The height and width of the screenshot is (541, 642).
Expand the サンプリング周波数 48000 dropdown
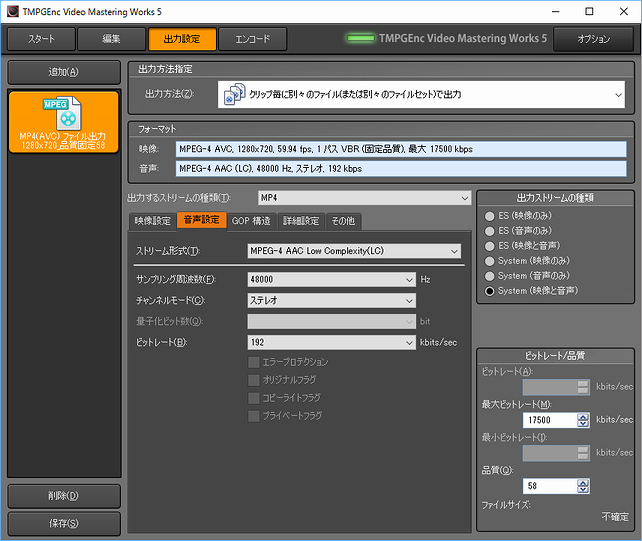tap(332, 280)
